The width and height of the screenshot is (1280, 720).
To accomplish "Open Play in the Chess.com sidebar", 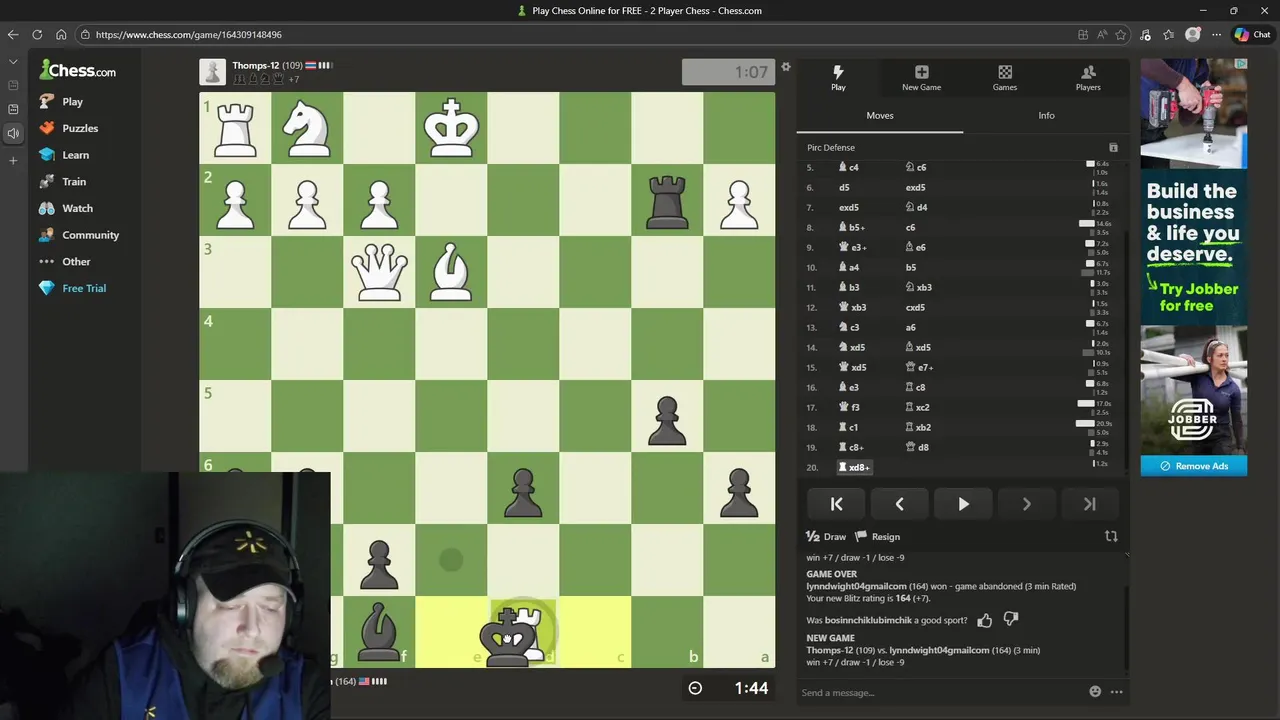I will 60,101.
